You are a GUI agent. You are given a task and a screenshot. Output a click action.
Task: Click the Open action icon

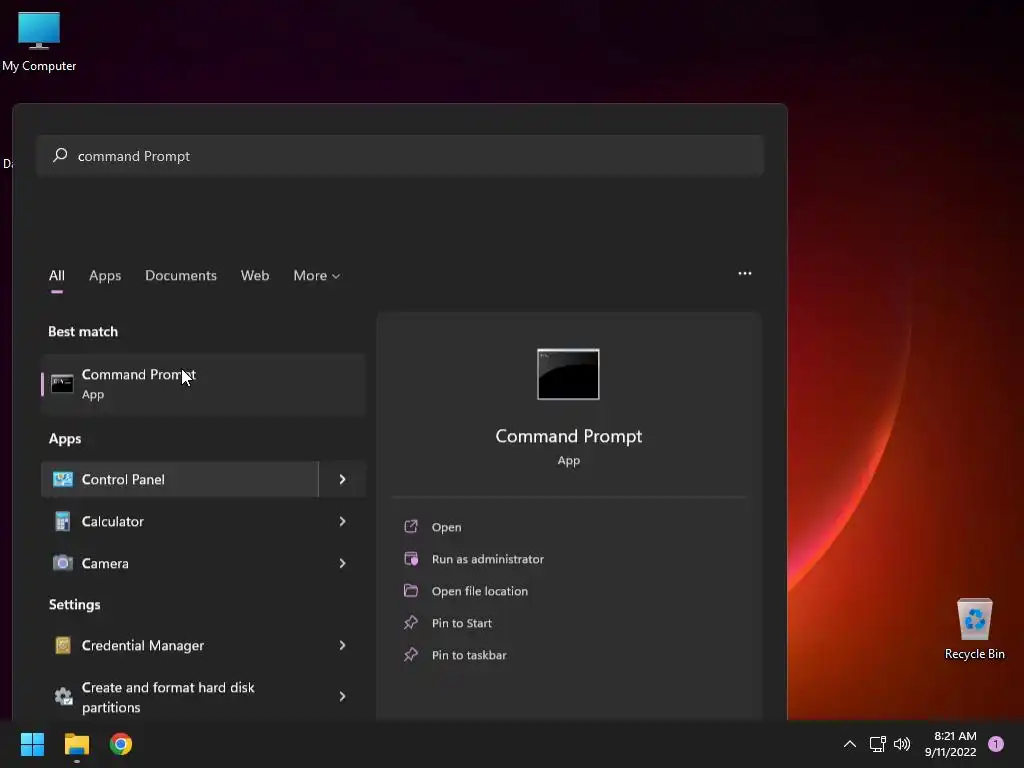[x=411, y=526]
